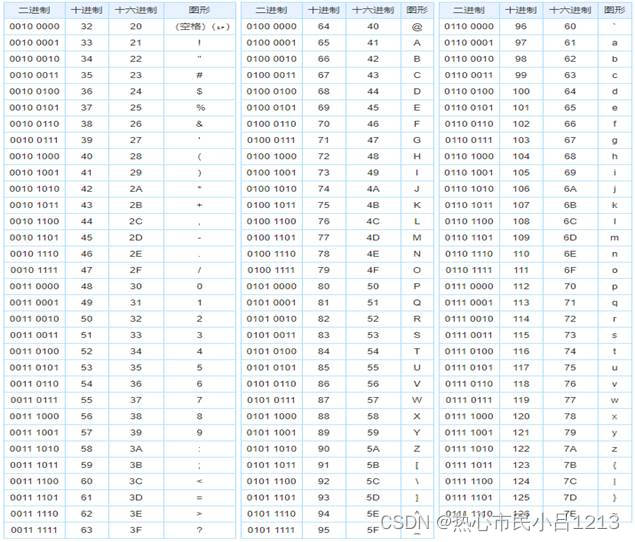635x542 pixels.
Task: Select the # character cell
Action: [199, 75]
